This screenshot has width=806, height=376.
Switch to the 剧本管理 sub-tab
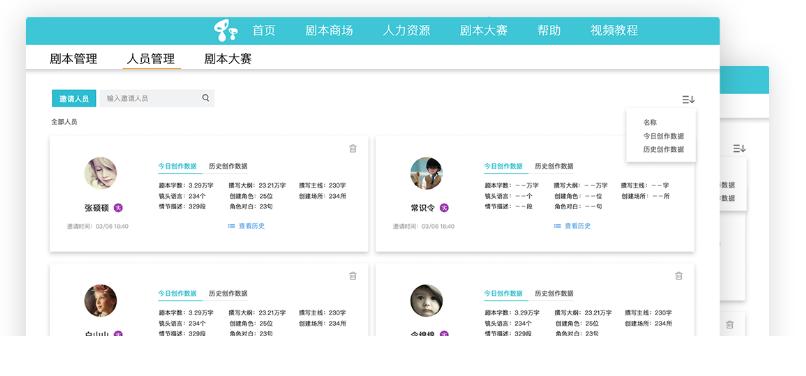pyautogui.click(x=74, y=59)
